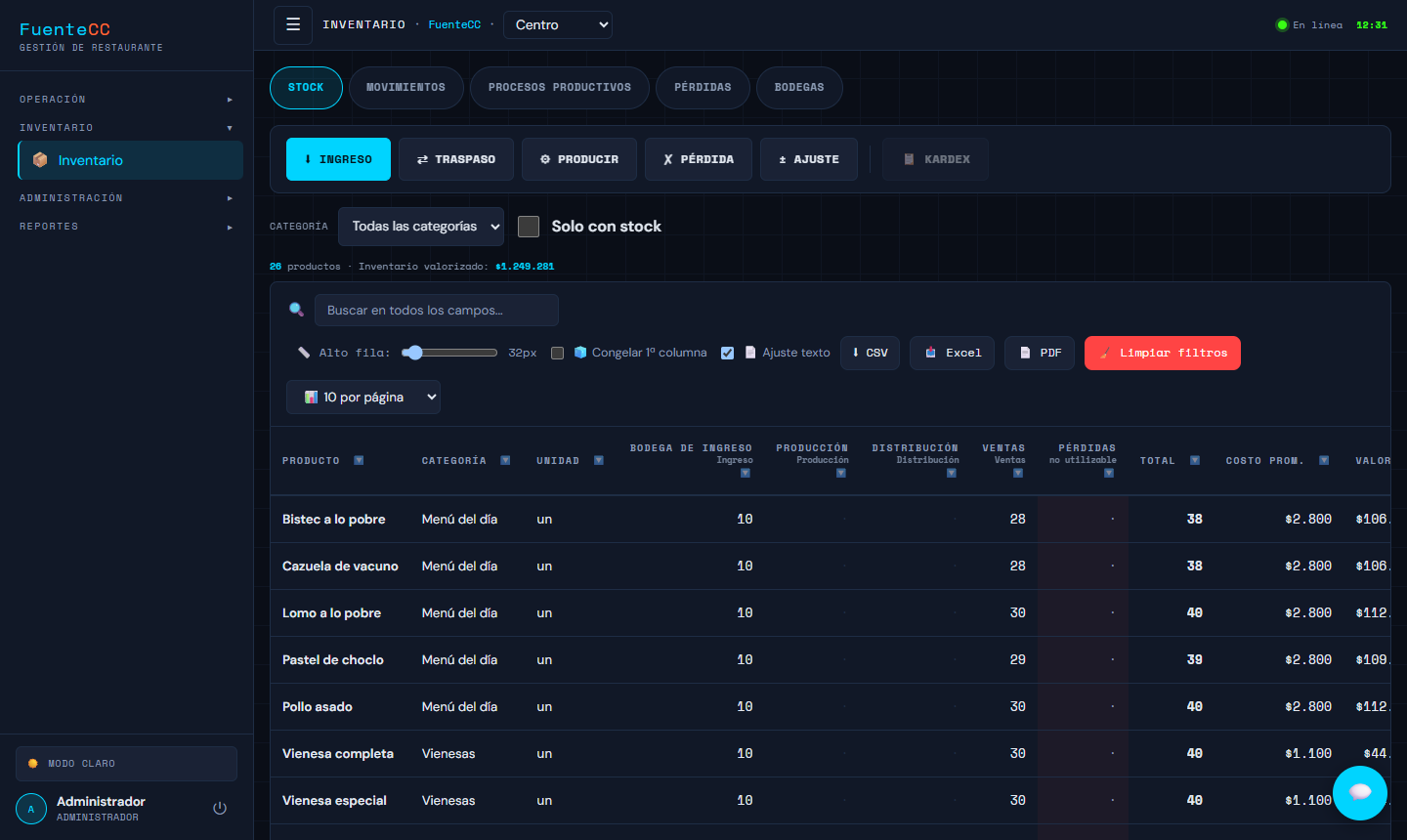Click the search magnifier icon
The image size is (1407, 840).
pyautogui.click(x=296, y=310)
